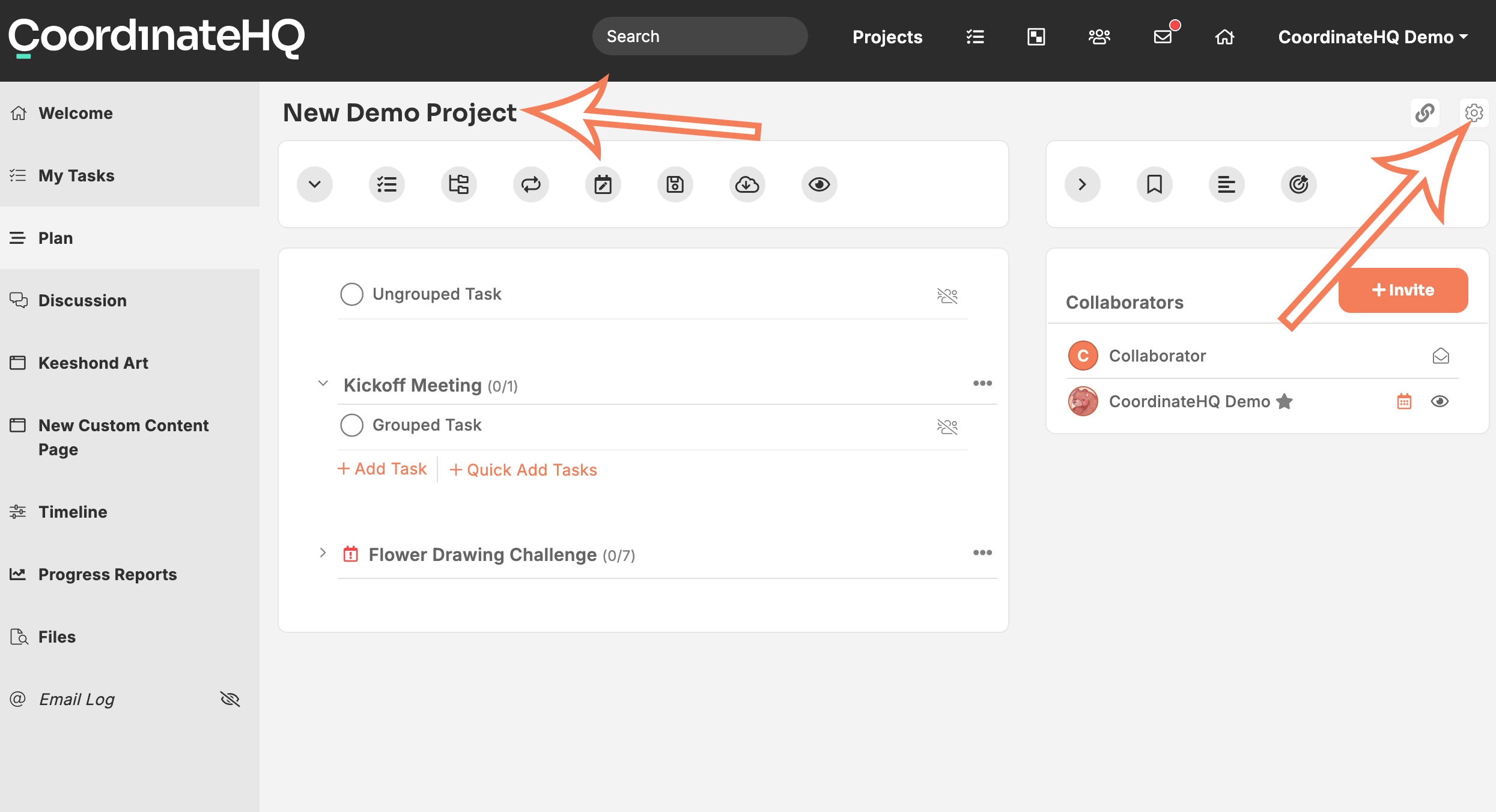
Task: Collapse the plan toolbar with the down chevron
Action: coord(315,184)
